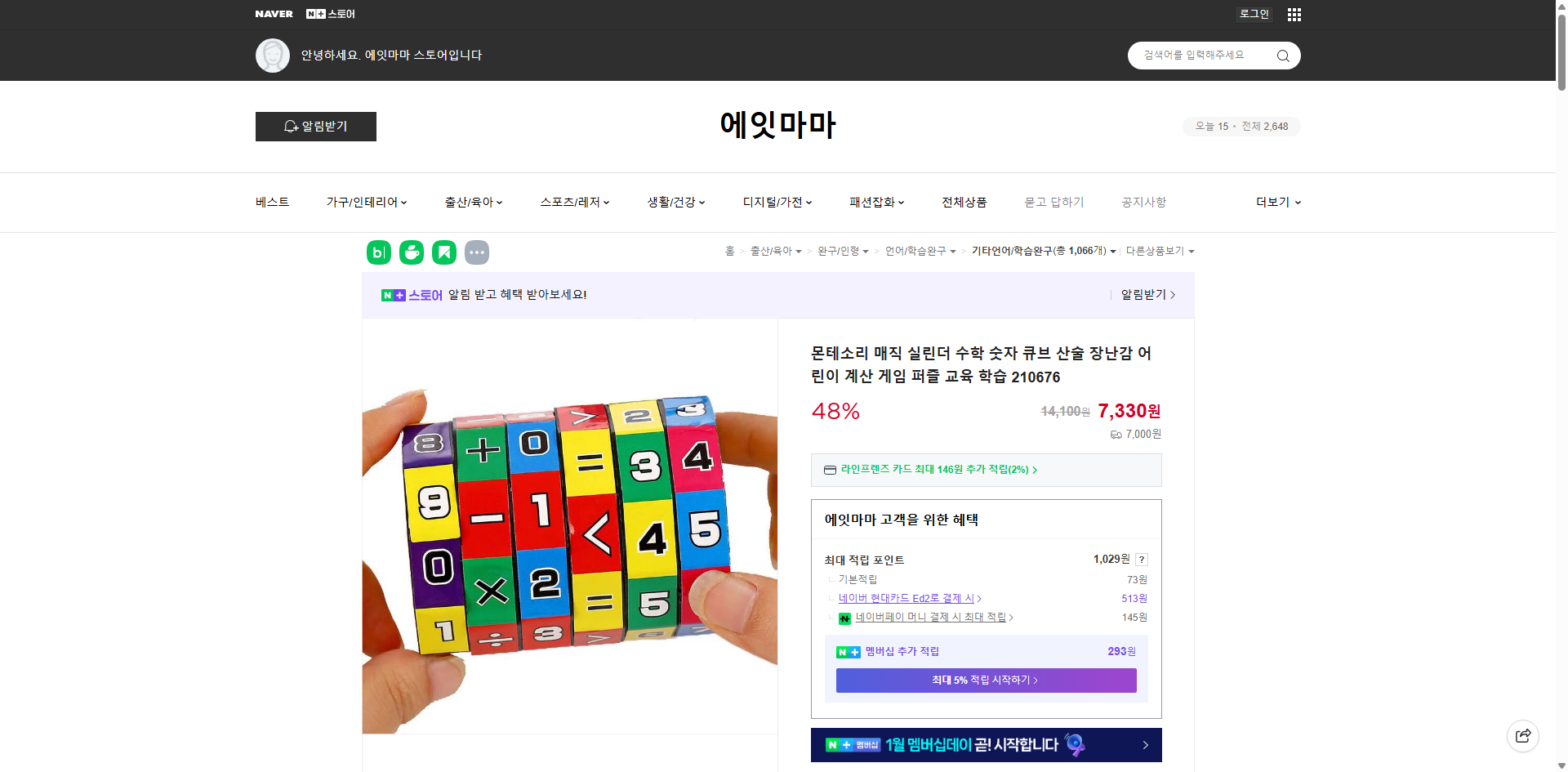Click the search magnifier icon
This screenshot has height=772, width=1568.
pyautogui.click(x=1282, y=55)
